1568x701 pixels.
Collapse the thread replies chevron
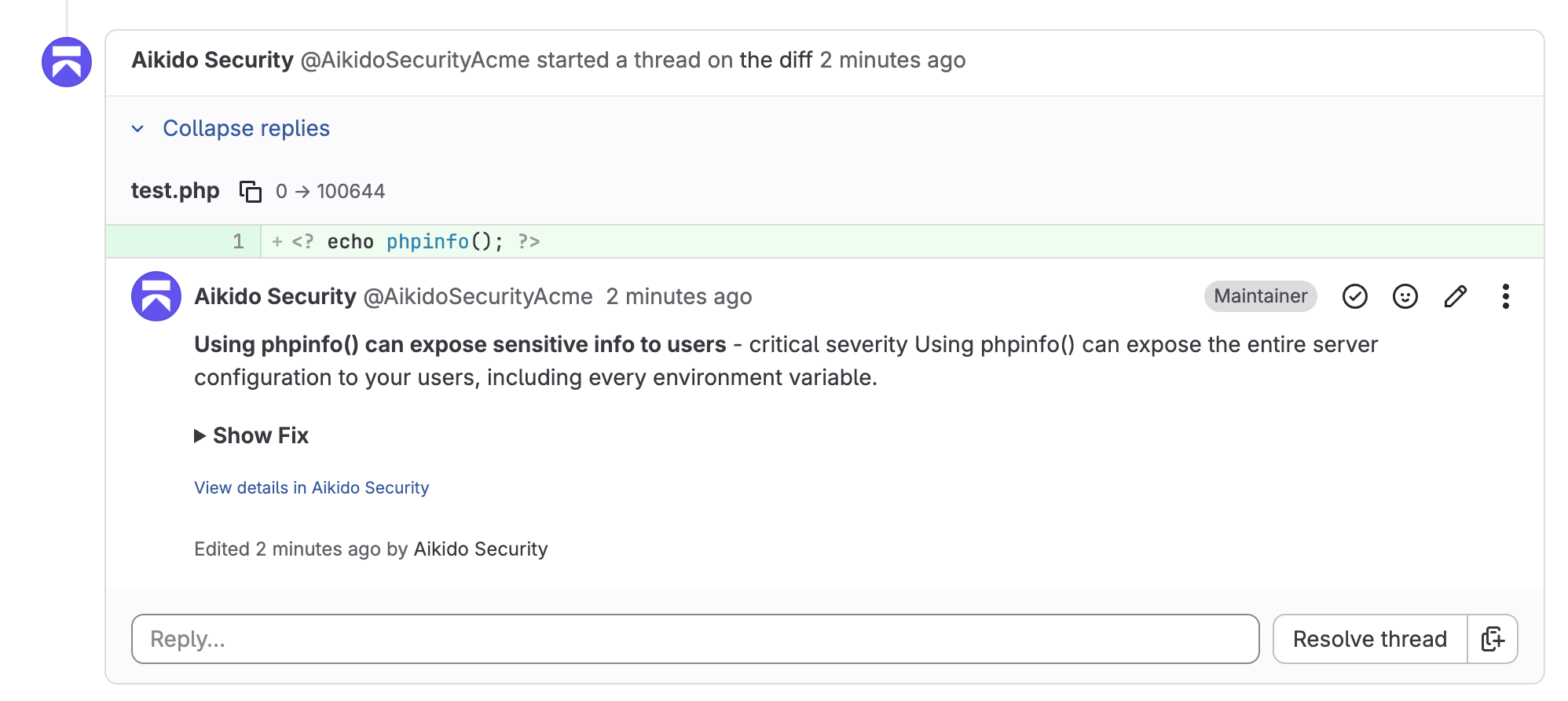coord(138,129)
